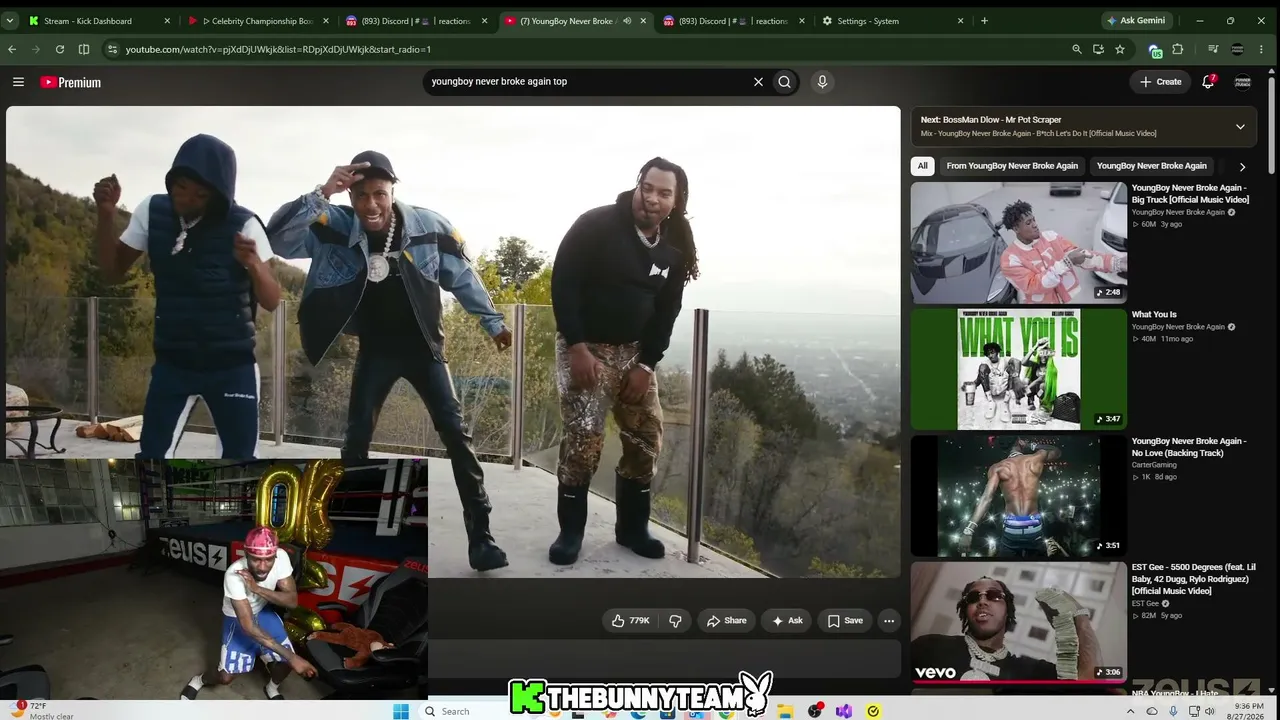This screenshot has height=720, width=1280.
Task: Click the No Love Backing Track thumbnail
Action: point(1019,496)
